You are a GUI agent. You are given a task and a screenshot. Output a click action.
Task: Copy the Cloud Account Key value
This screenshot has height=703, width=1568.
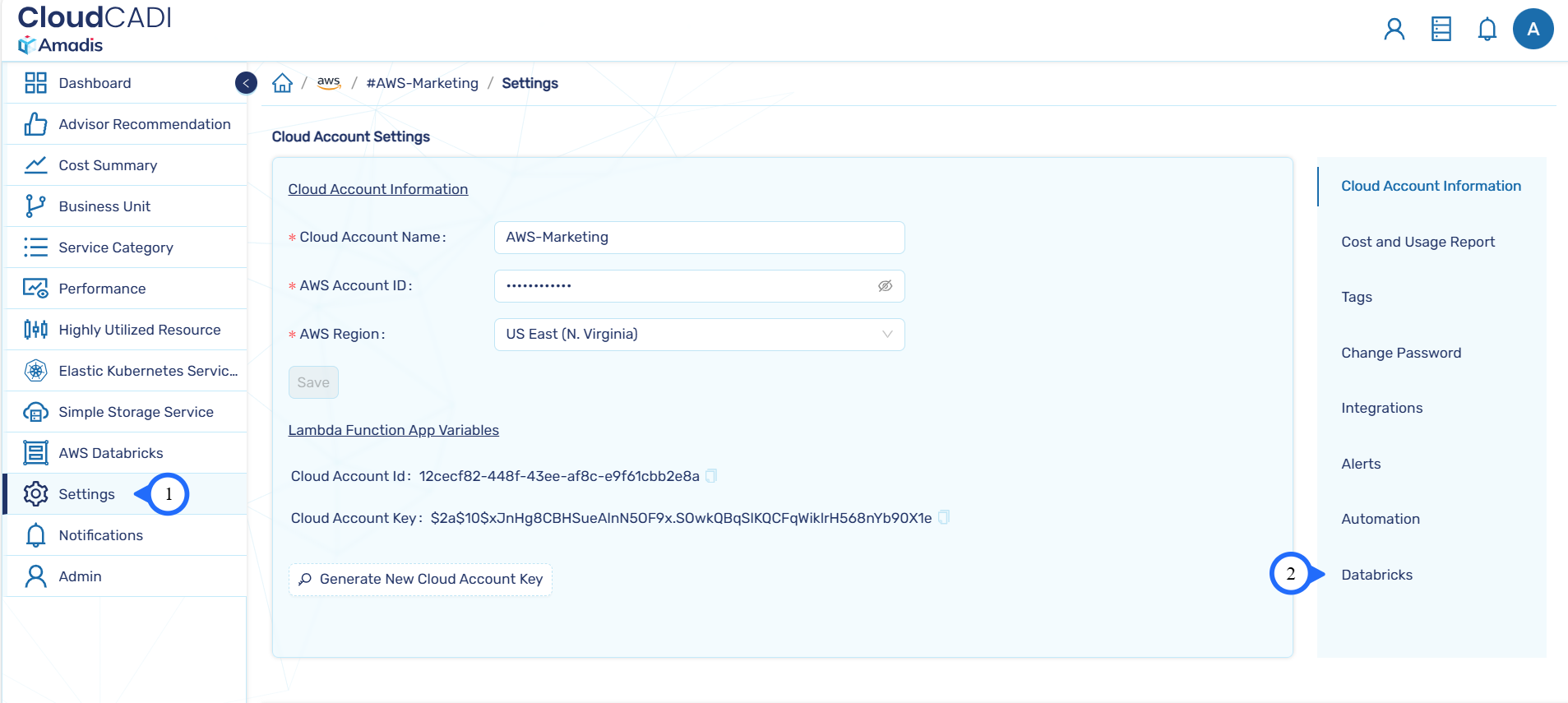944,517
